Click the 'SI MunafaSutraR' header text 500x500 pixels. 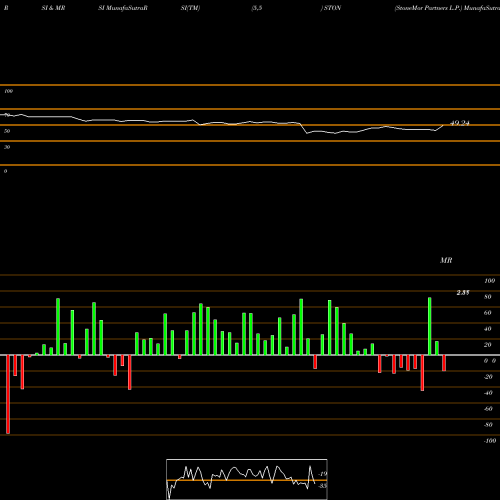[123, 8]
